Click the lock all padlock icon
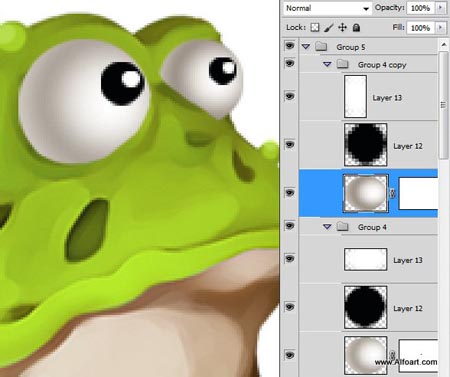450x377 pixels. pos(356,27)
